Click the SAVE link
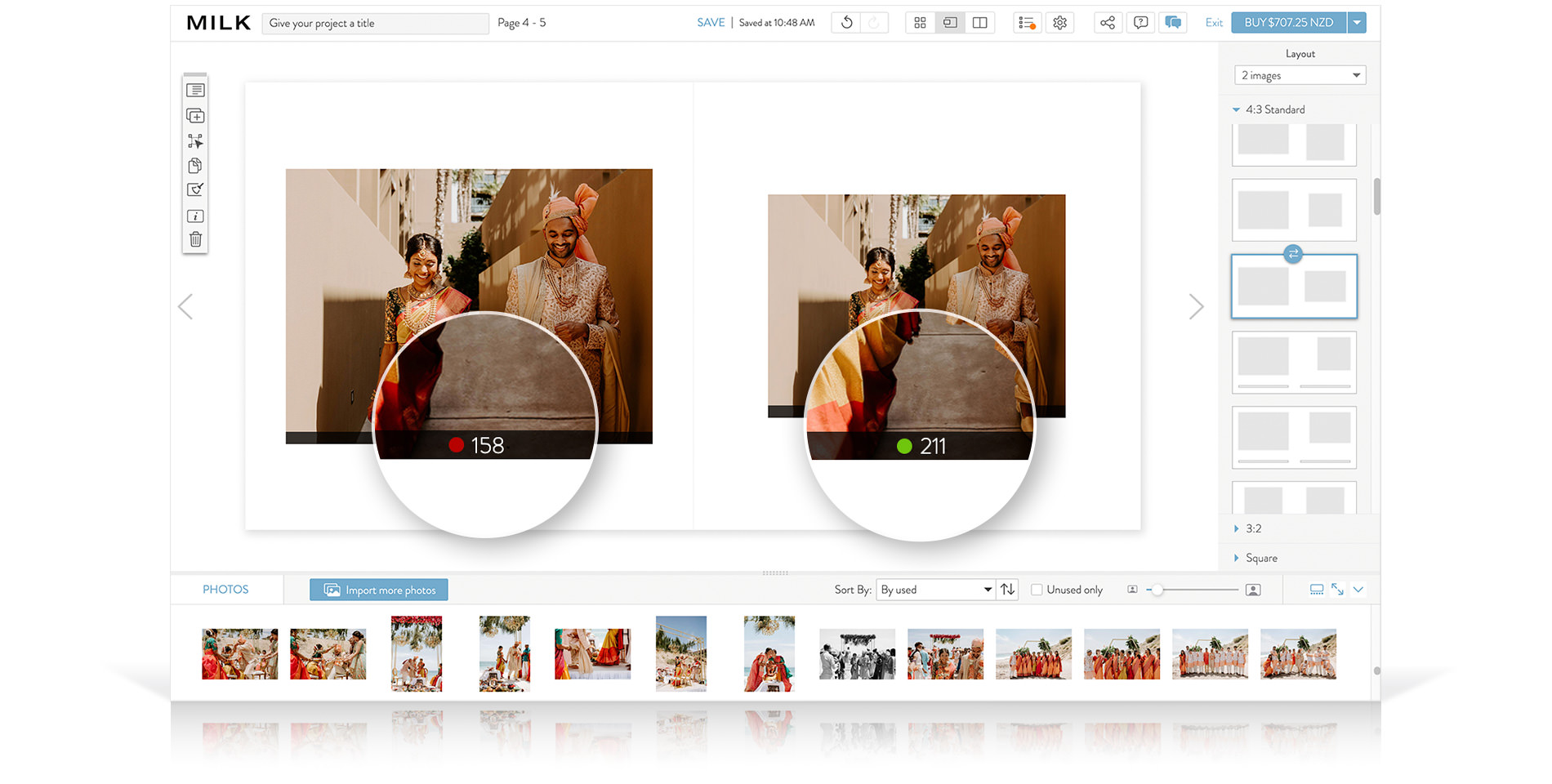 (x=710, y=22)
